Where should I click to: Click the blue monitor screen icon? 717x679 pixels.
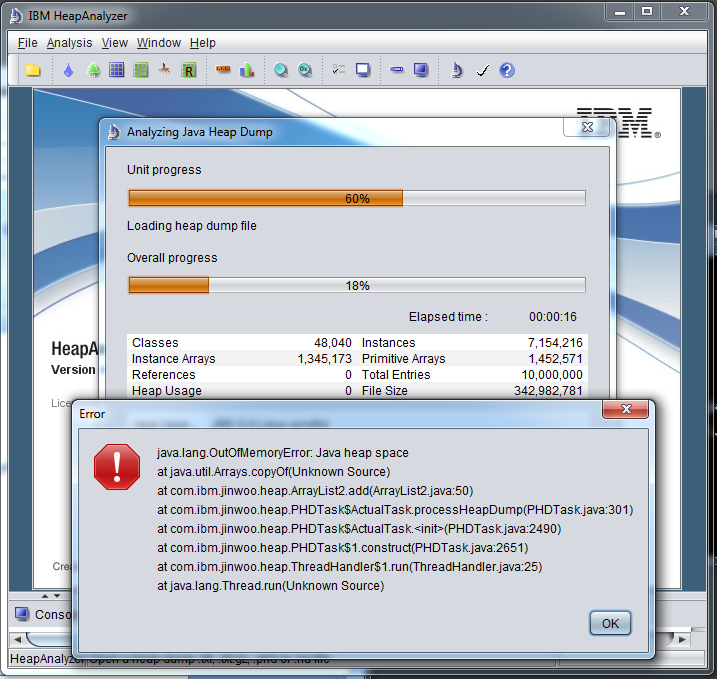tap(421, 70)
